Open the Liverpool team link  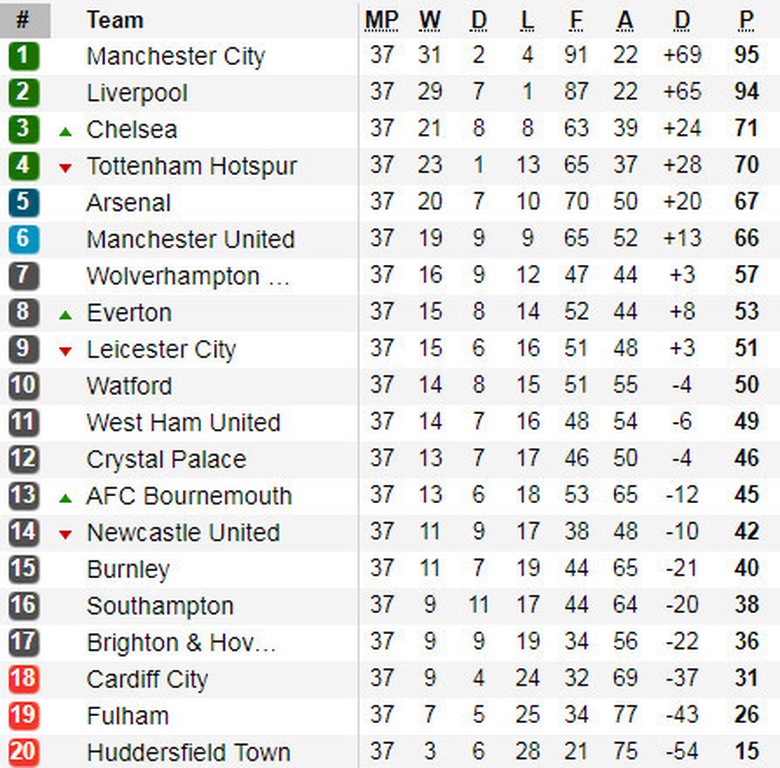click(x=137, y=93)
